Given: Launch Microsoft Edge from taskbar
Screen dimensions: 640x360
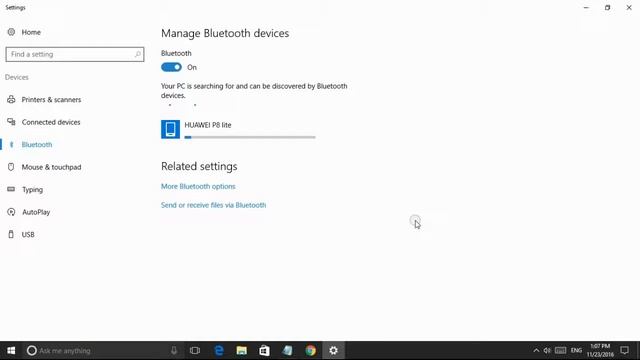Looking at the screenshot, I should tap(219, 350).
